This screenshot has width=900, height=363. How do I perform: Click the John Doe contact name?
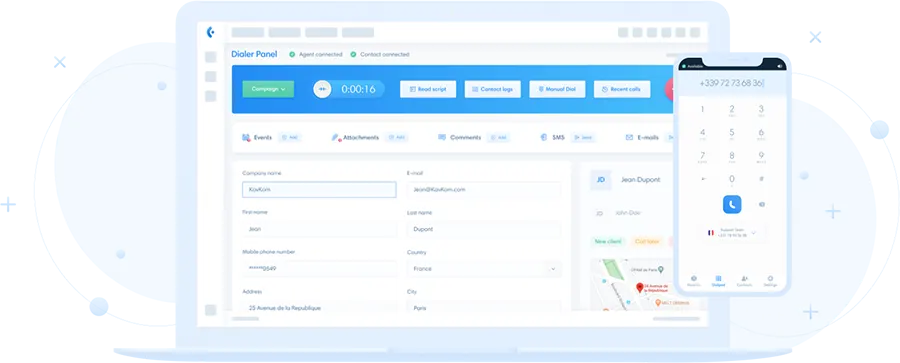click(x=628, y=213)
